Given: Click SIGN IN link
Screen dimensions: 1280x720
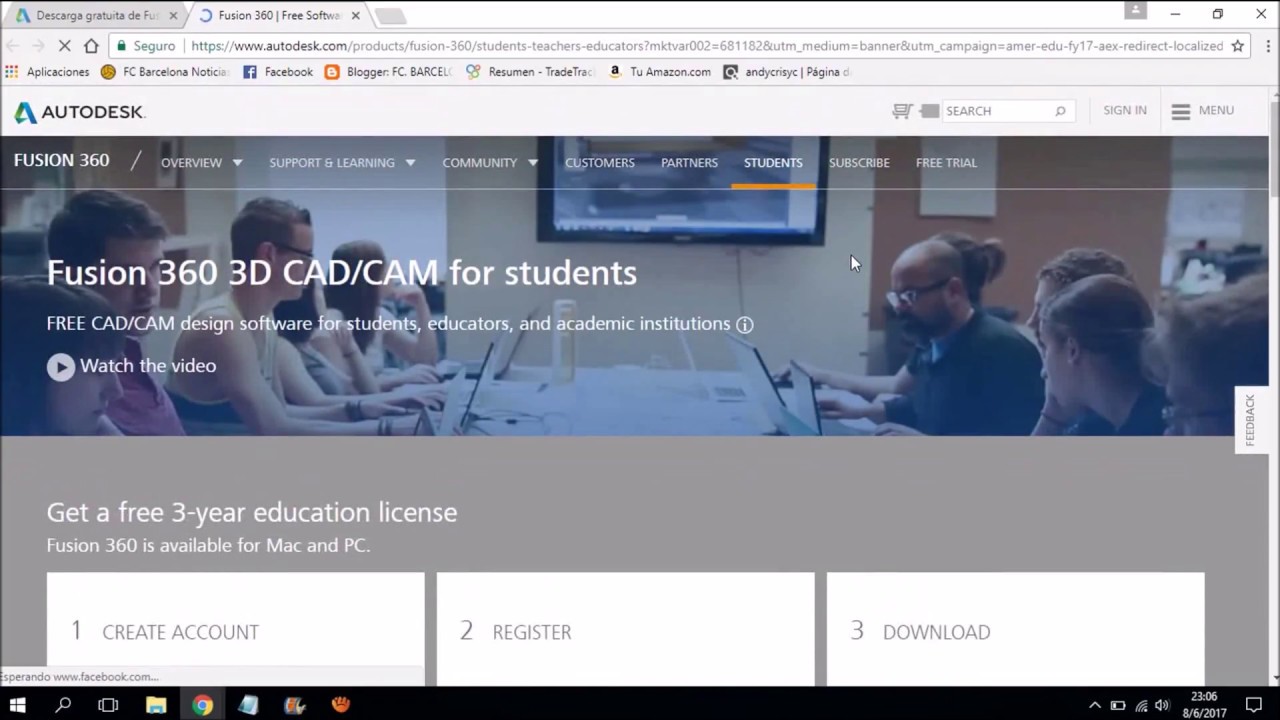Looking at the screenshot, I should point(1125,111).
